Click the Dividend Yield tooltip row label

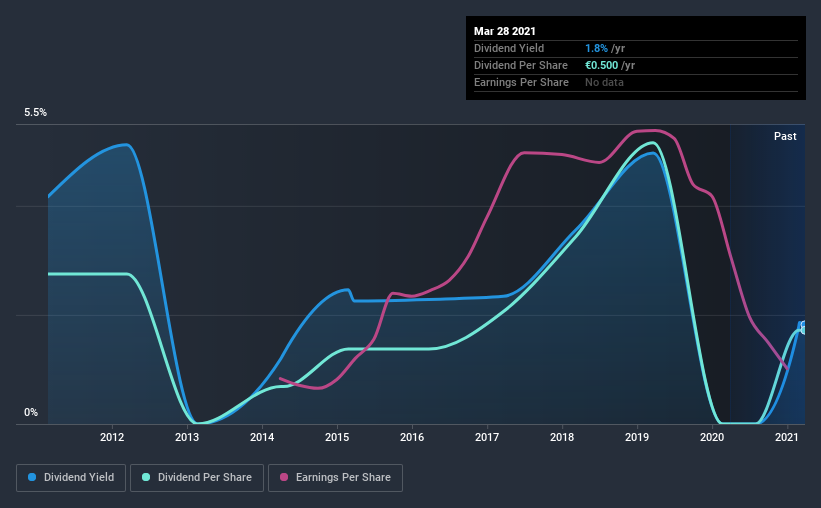(509, 48)
